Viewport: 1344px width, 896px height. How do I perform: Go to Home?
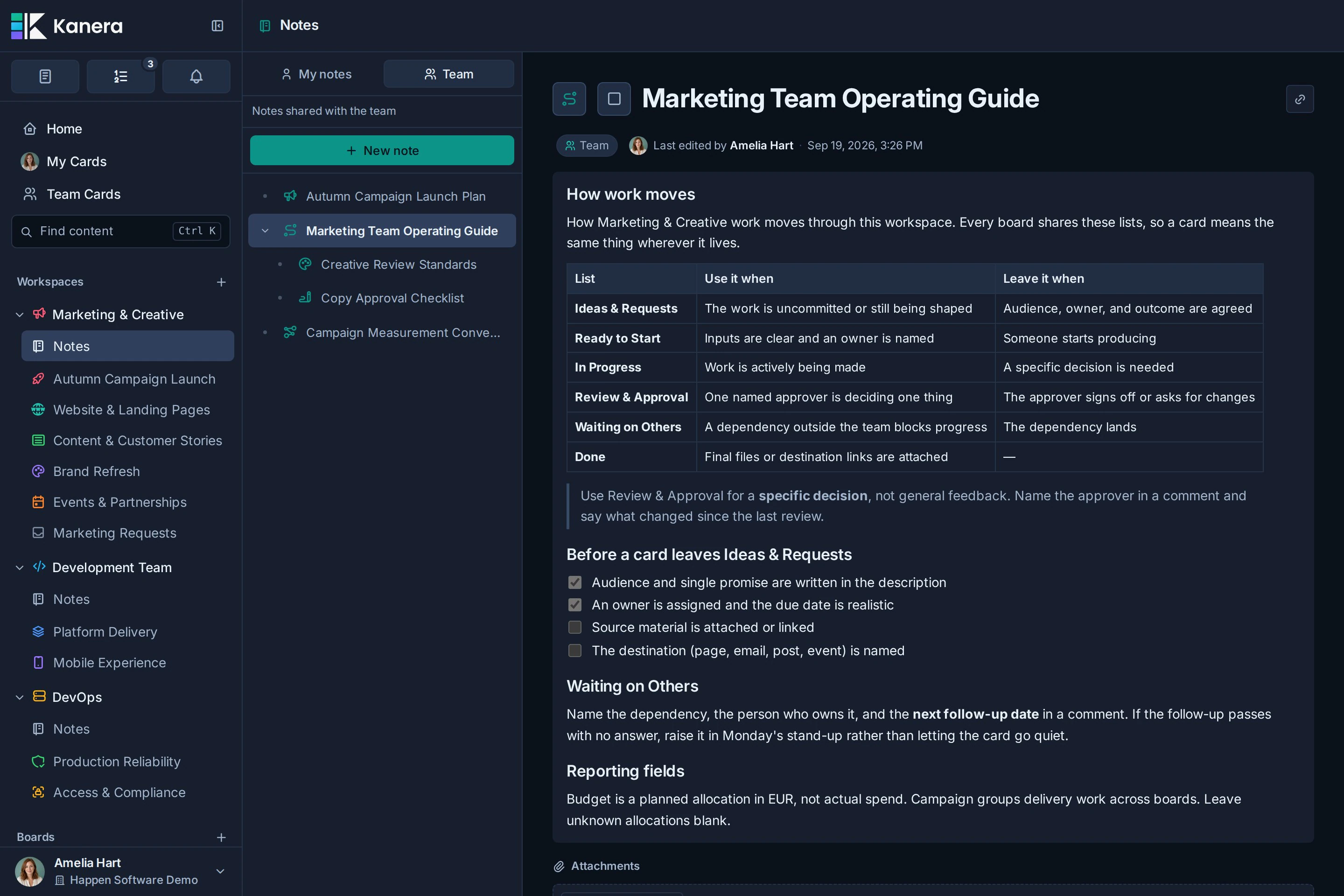pyautogui.click(x=120, y=129)
